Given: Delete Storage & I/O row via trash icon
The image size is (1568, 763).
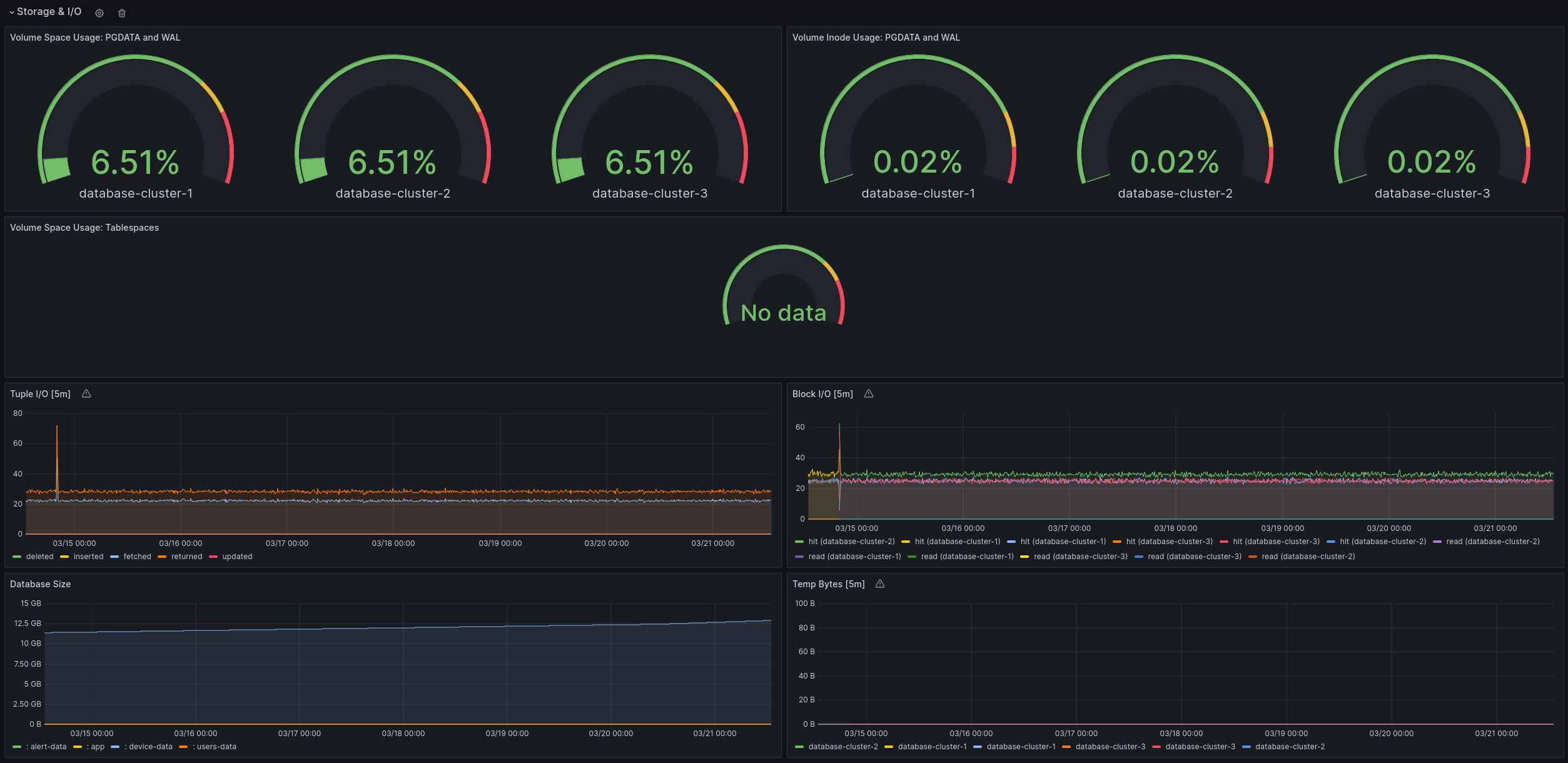Looking at the screenshot, I should (x=122, y=13).
